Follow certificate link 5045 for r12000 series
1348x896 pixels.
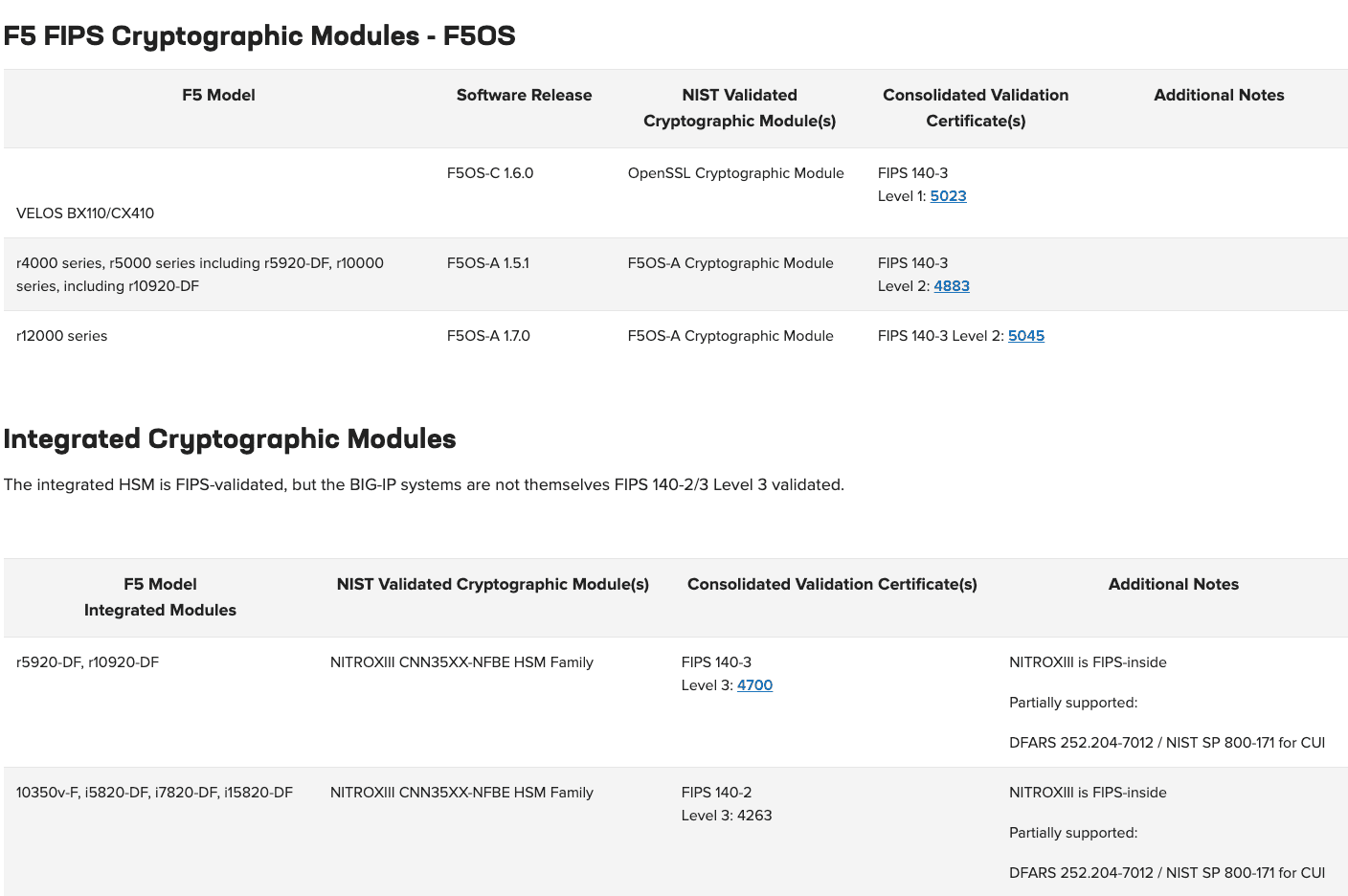1025,335
